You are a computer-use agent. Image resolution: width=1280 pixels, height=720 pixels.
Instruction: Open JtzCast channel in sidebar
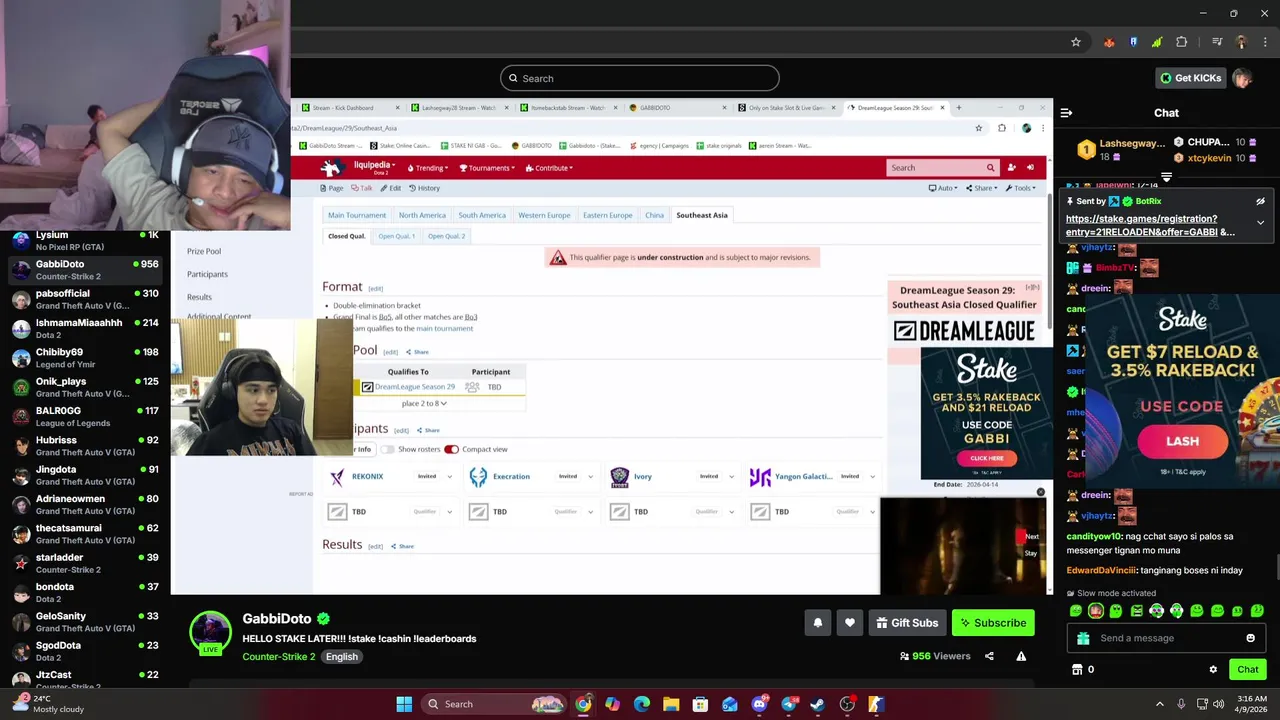tap(86, 679)
